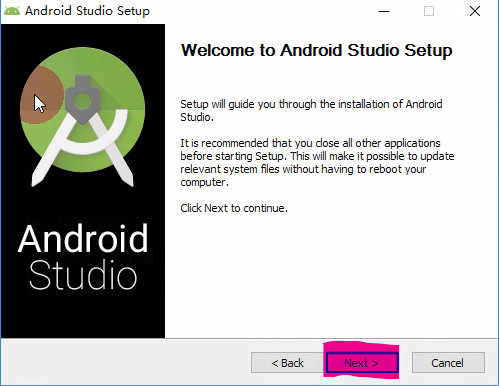Cancel the Android Studio setup
The image size is (499, 386).
point(448,363)
